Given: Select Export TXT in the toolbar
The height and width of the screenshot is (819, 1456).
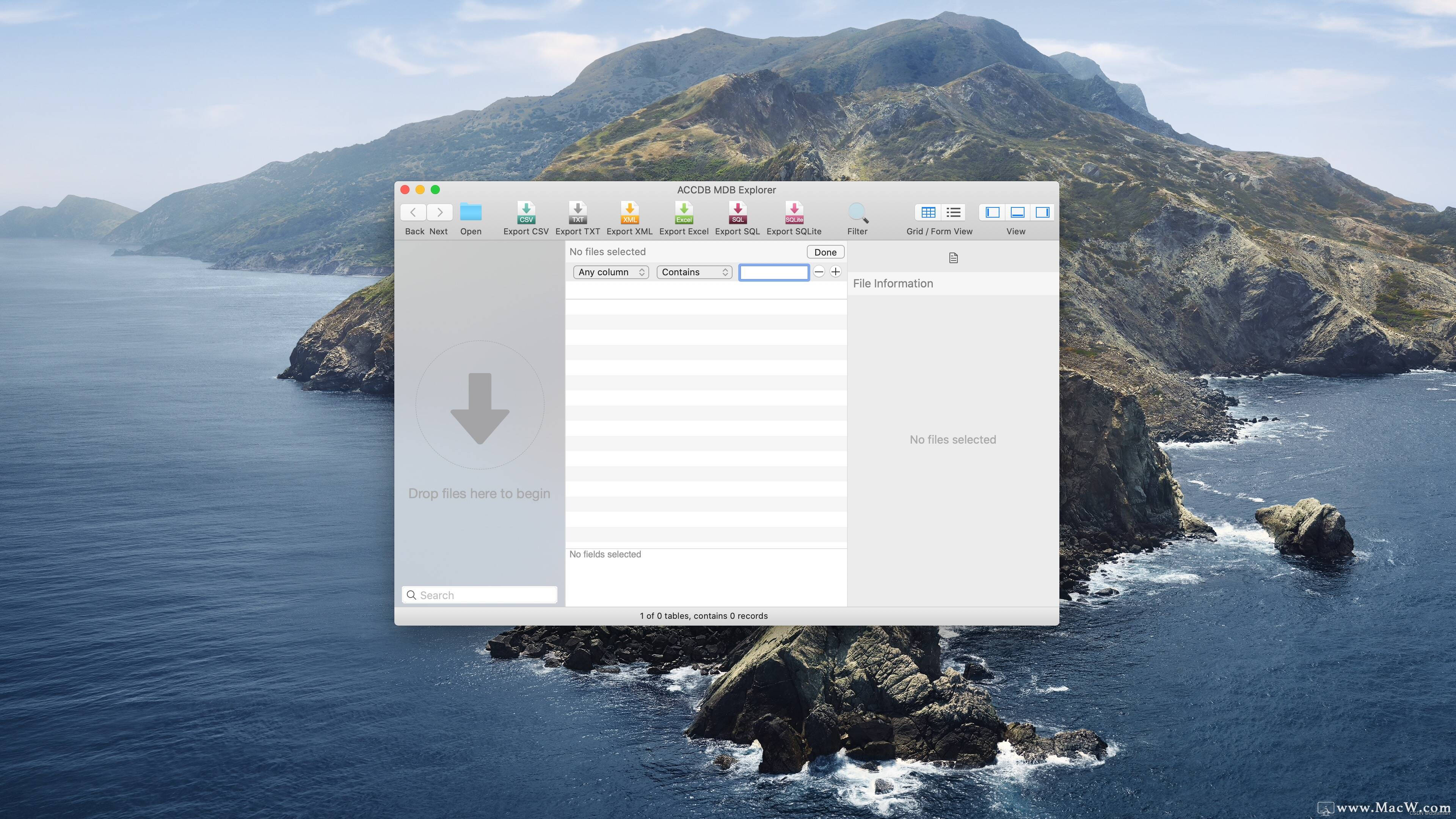Looking at the screenshot, I should pos(577,212).
